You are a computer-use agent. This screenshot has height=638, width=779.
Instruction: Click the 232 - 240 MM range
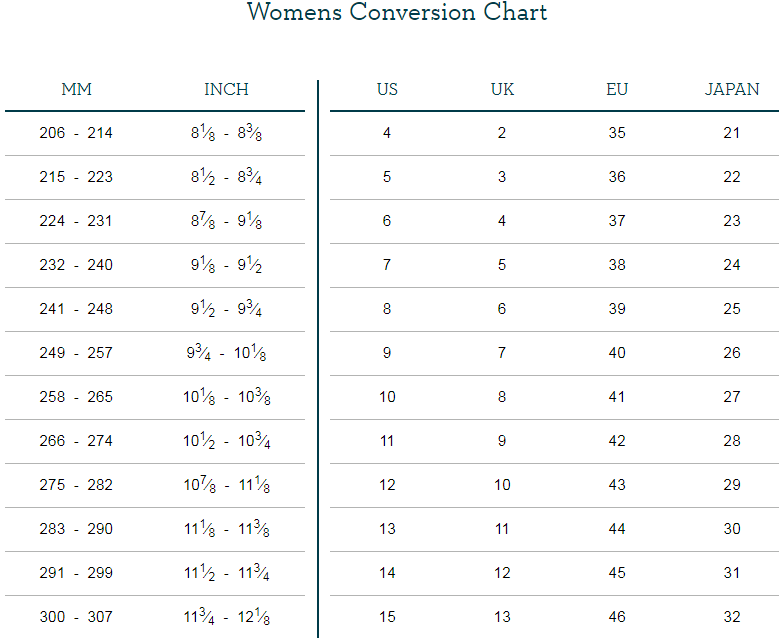pos(76,265)
